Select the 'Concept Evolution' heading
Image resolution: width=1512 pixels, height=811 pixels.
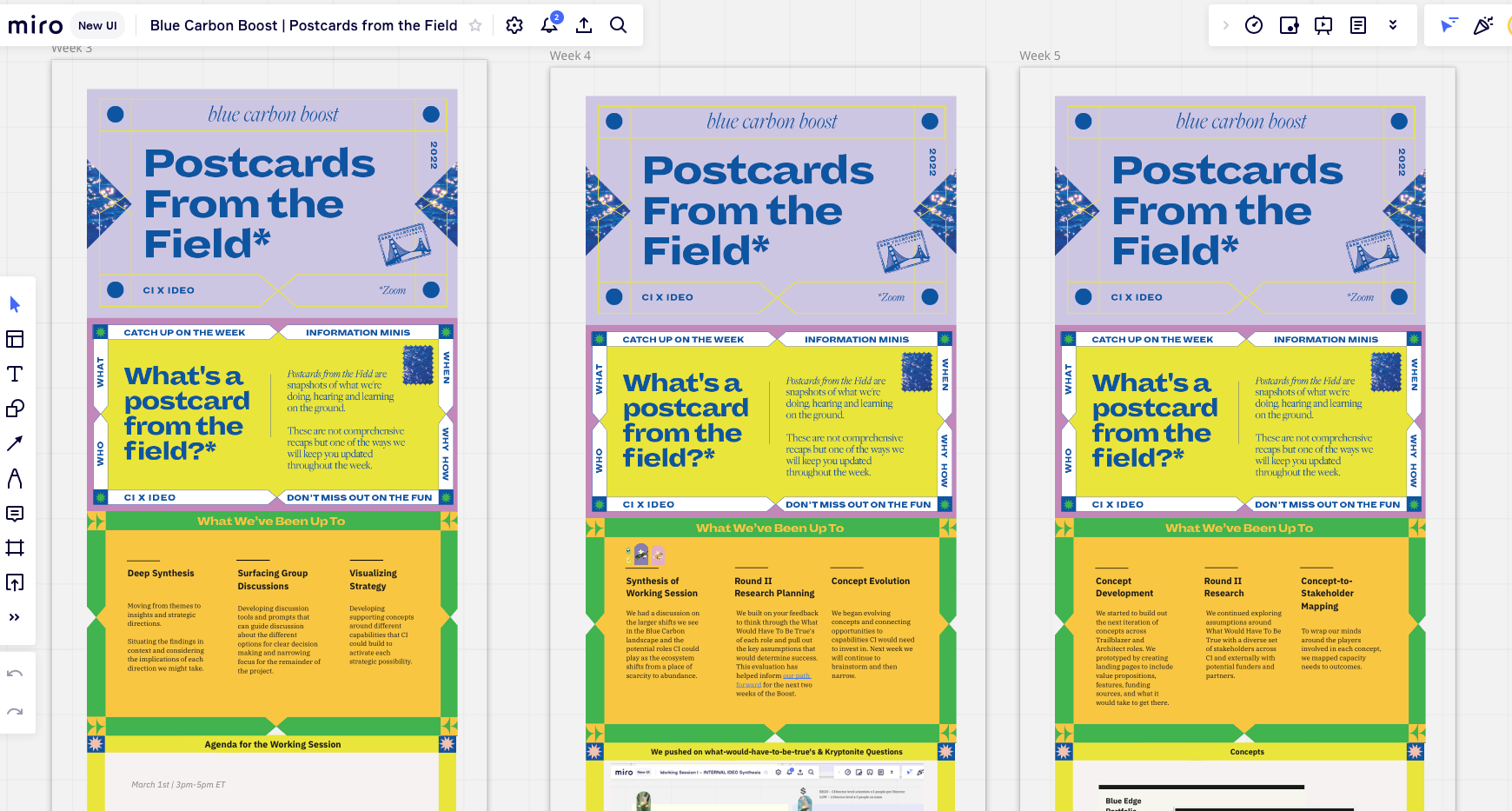871,581
